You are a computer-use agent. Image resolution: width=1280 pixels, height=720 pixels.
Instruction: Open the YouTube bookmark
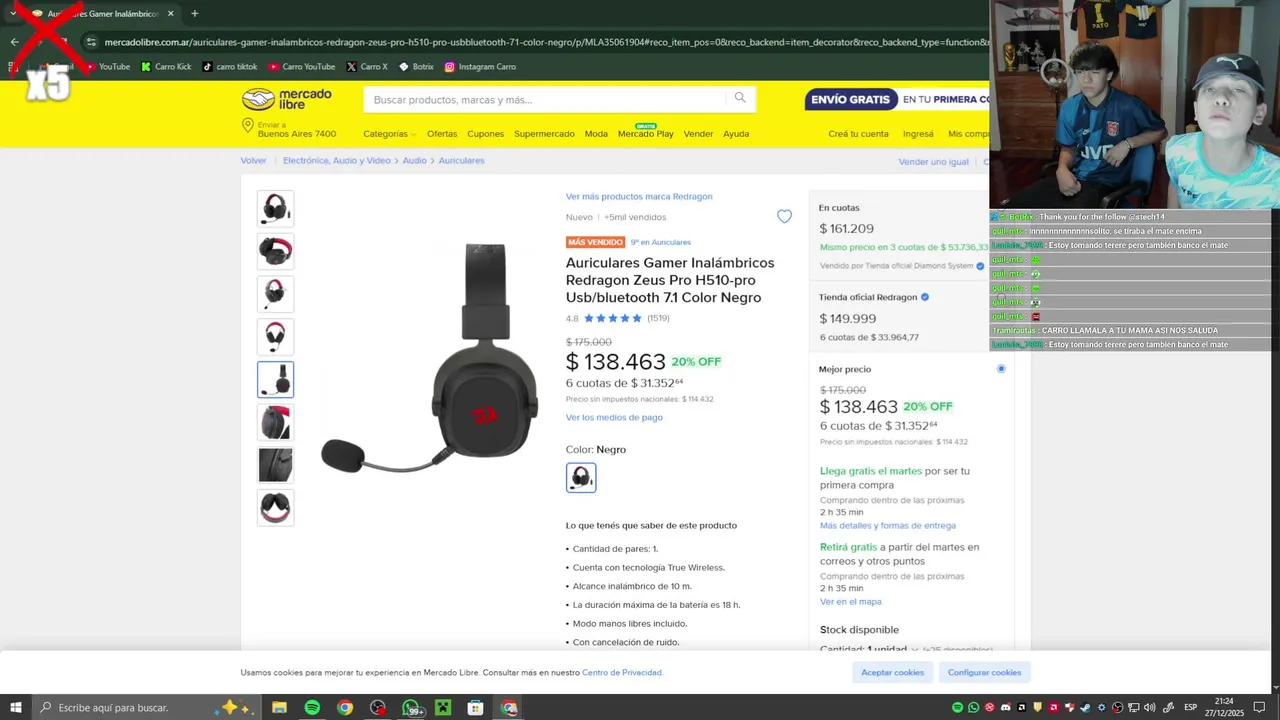(109, 67)
